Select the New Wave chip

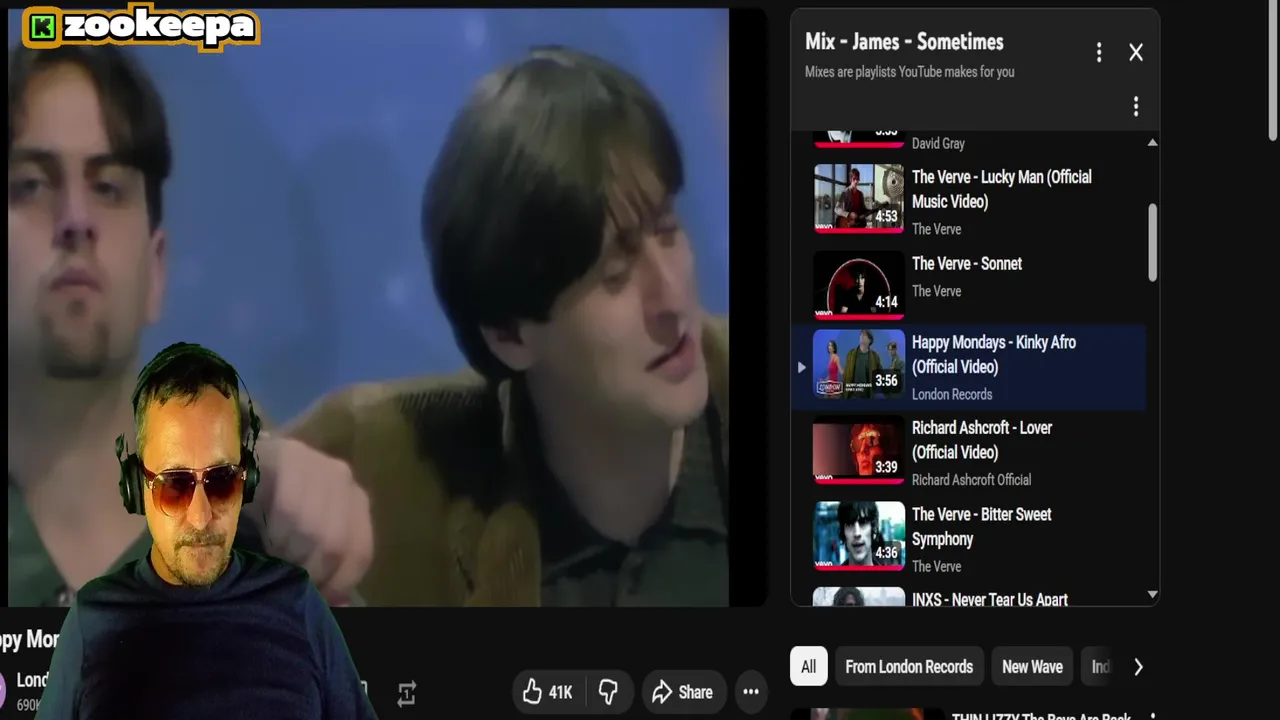pos(1032,667)
